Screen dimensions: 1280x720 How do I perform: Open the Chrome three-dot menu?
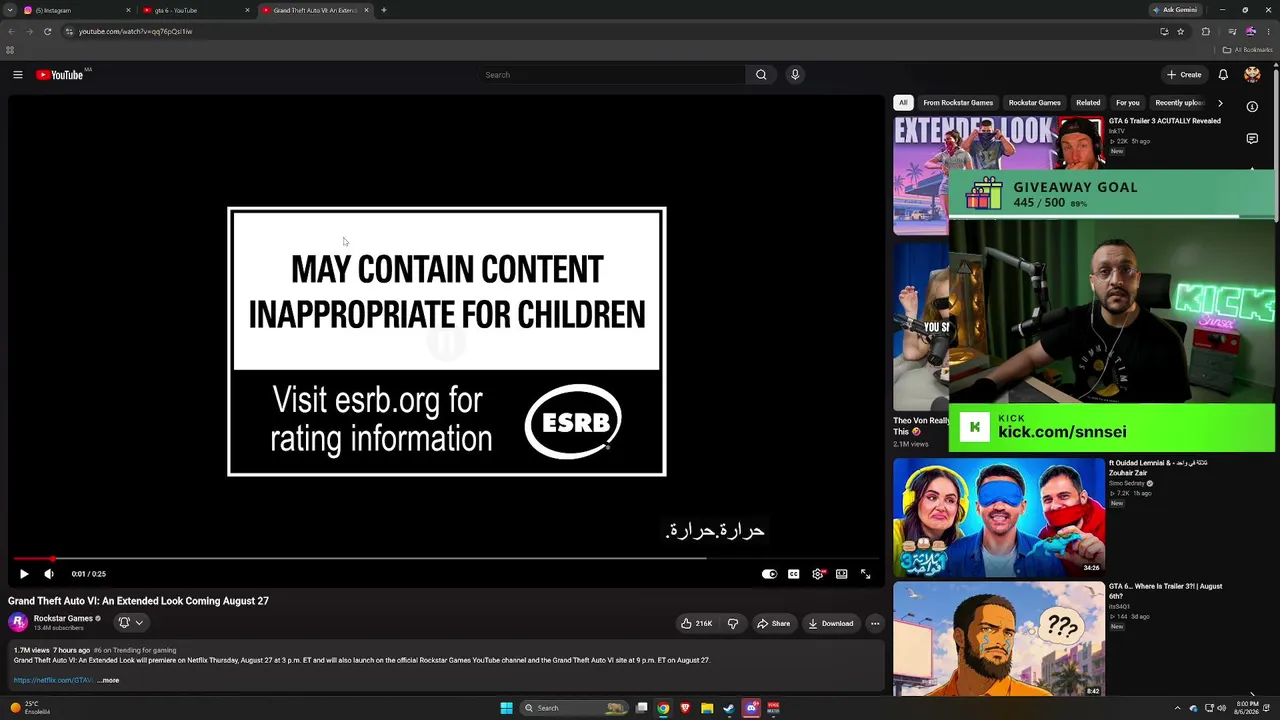1267,31
